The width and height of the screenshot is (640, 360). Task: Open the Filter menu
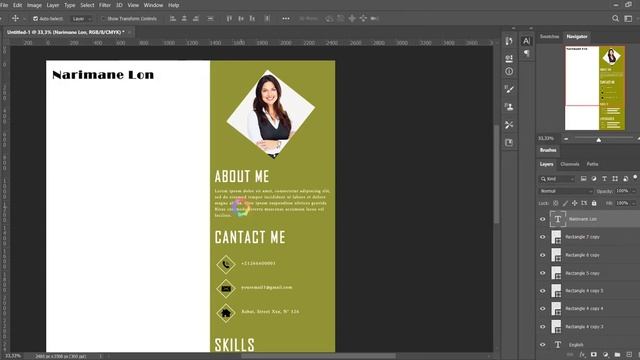[105, 5]
